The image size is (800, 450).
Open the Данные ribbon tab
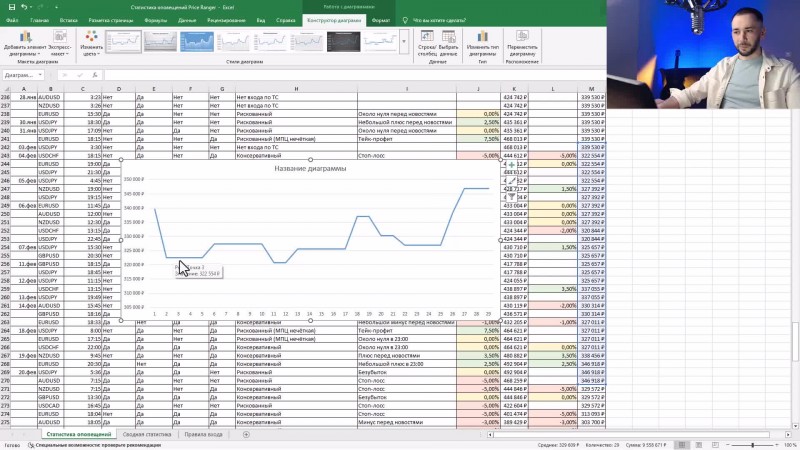click(187, 20)
